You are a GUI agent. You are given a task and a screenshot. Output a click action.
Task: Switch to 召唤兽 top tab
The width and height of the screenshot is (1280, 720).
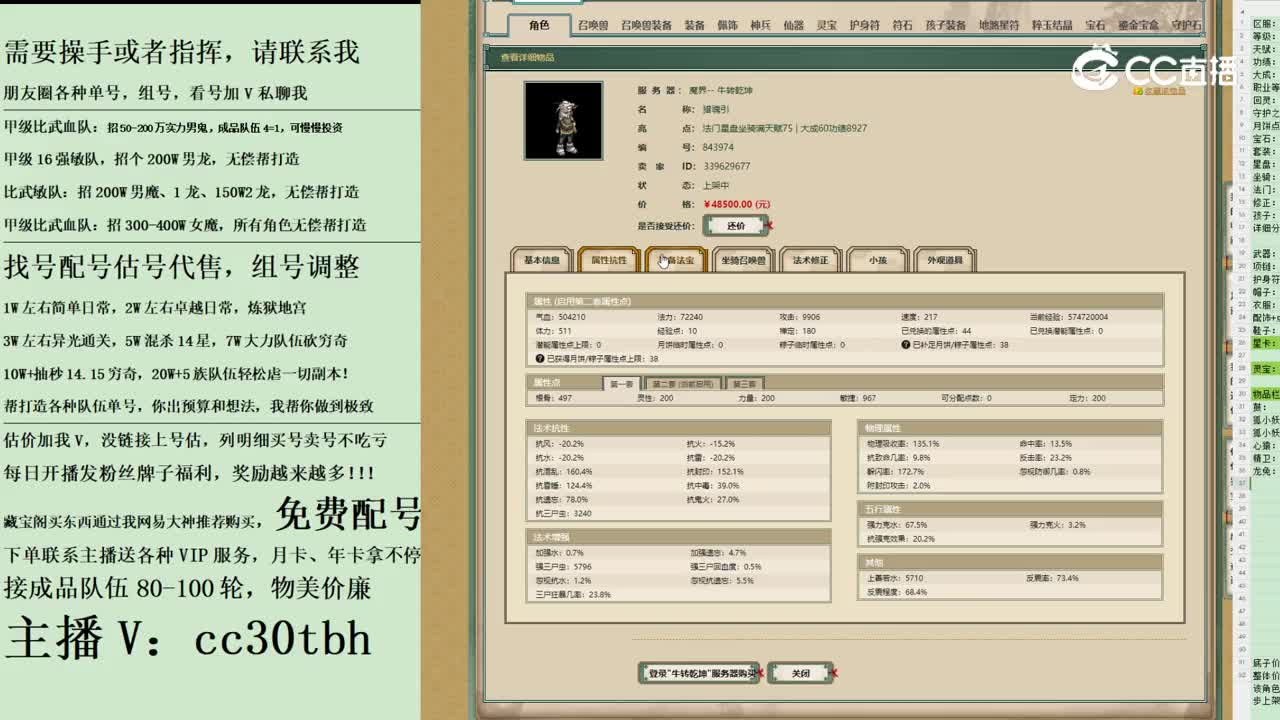(x=593, y=26)
